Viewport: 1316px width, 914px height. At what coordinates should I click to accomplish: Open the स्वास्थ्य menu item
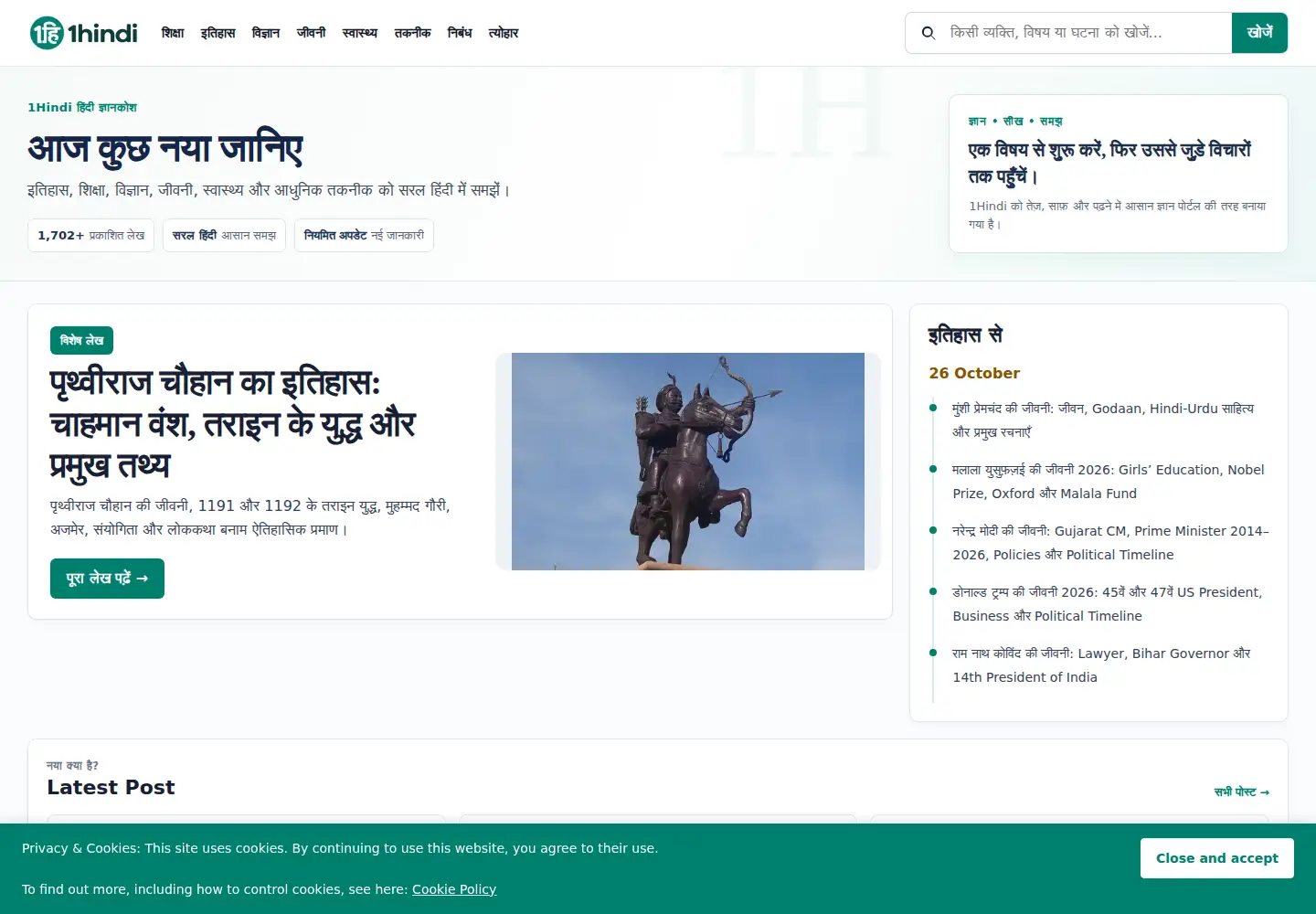coord(360,33)
